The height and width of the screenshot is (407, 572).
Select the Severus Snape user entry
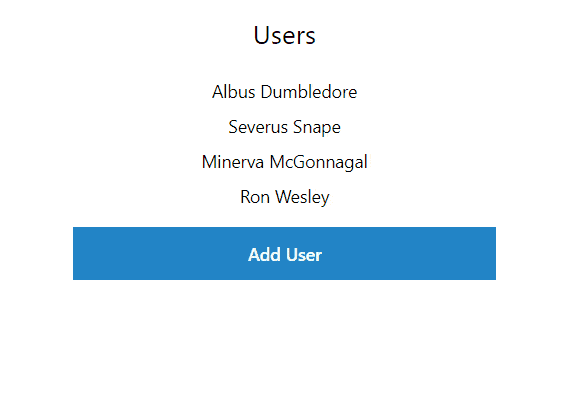[x=285, y=127]
